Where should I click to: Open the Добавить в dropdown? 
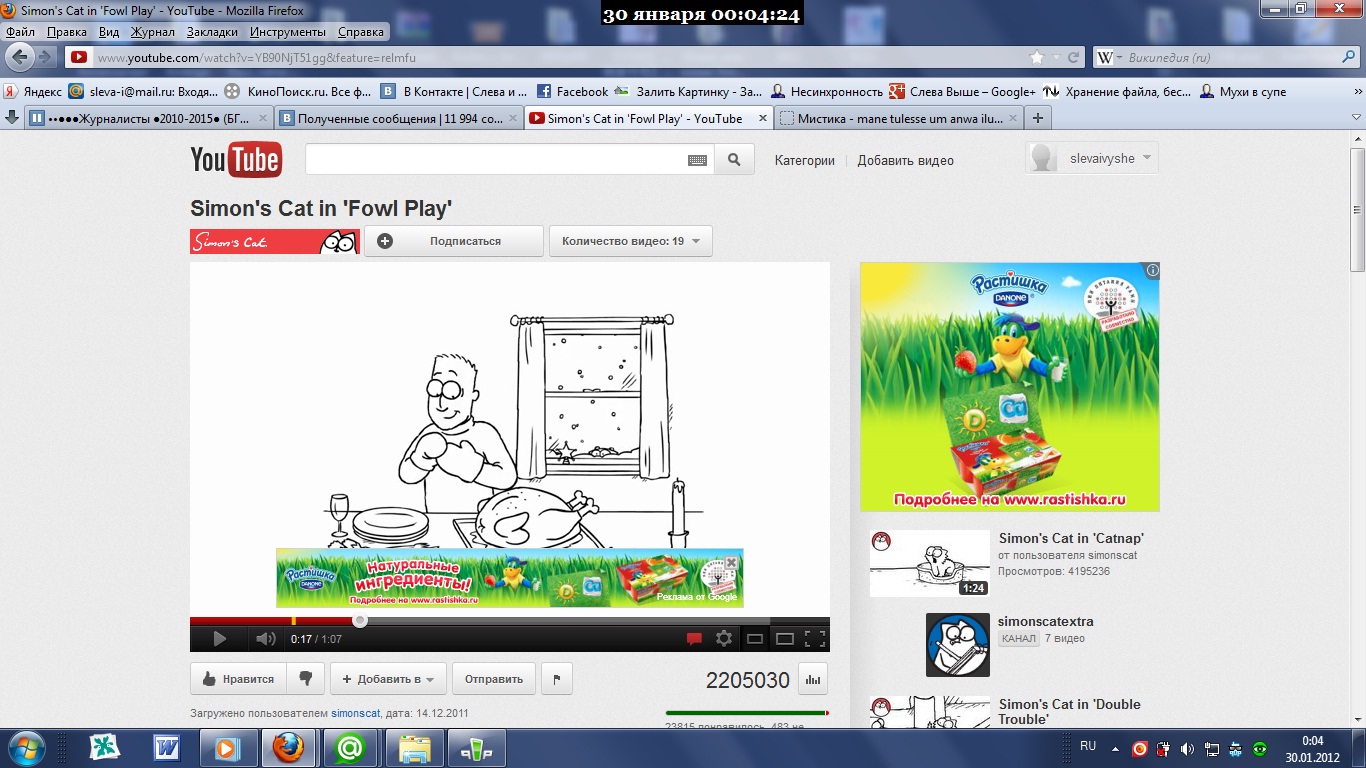coord(388,679)
